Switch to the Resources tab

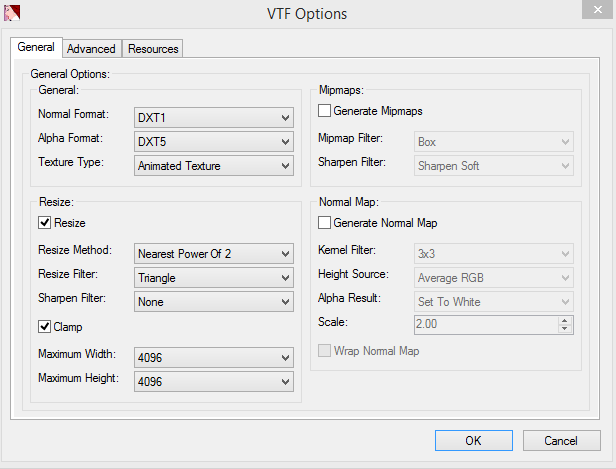click(x=153, y=49)
